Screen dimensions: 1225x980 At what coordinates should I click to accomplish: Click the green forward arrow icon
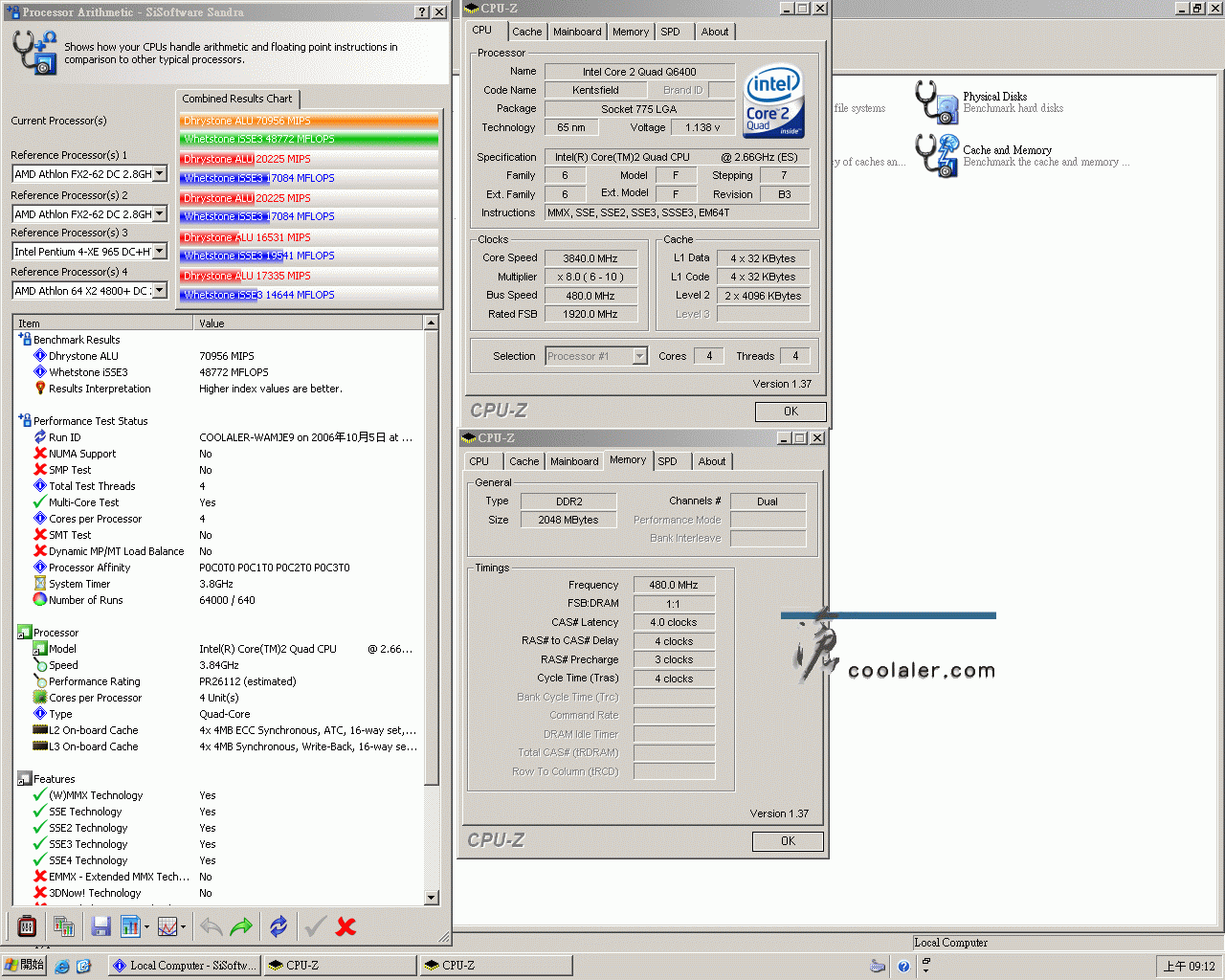(241, 925)
